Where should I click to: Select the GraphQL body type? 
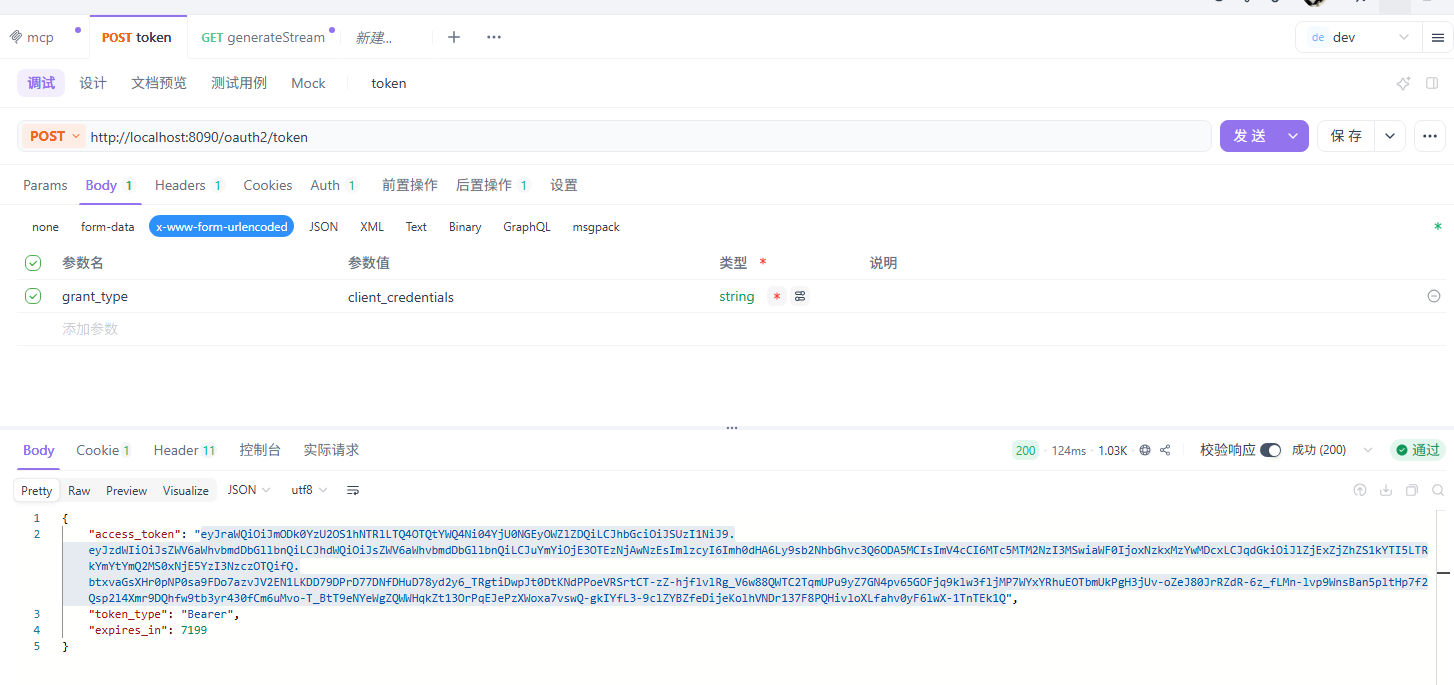coord(526,227)
